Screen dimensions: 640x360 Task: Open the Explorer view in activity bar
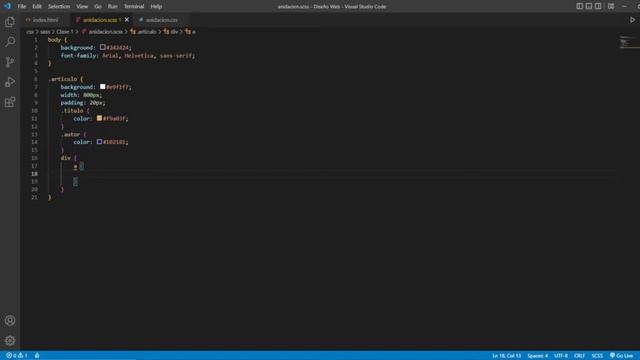tap(10, 22)
